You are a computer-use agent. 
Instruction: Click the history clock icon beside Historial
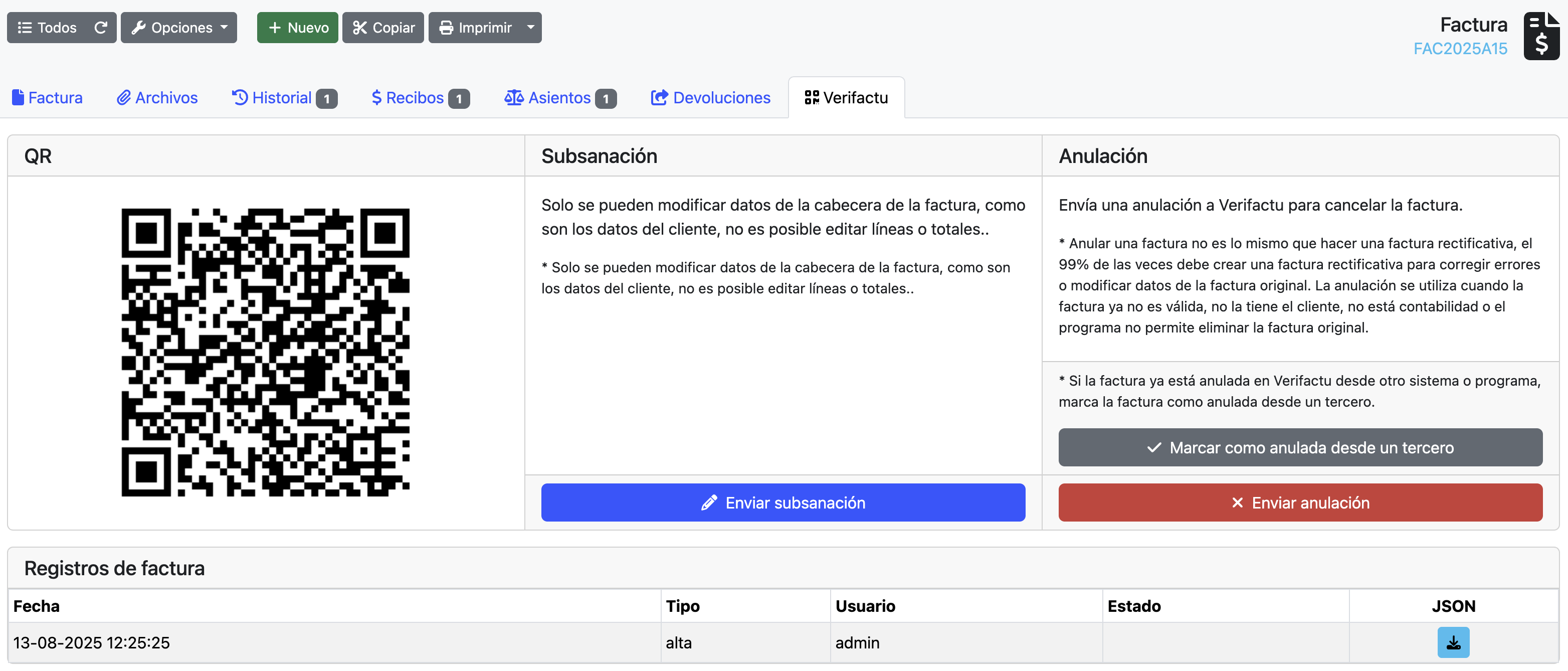239,97
